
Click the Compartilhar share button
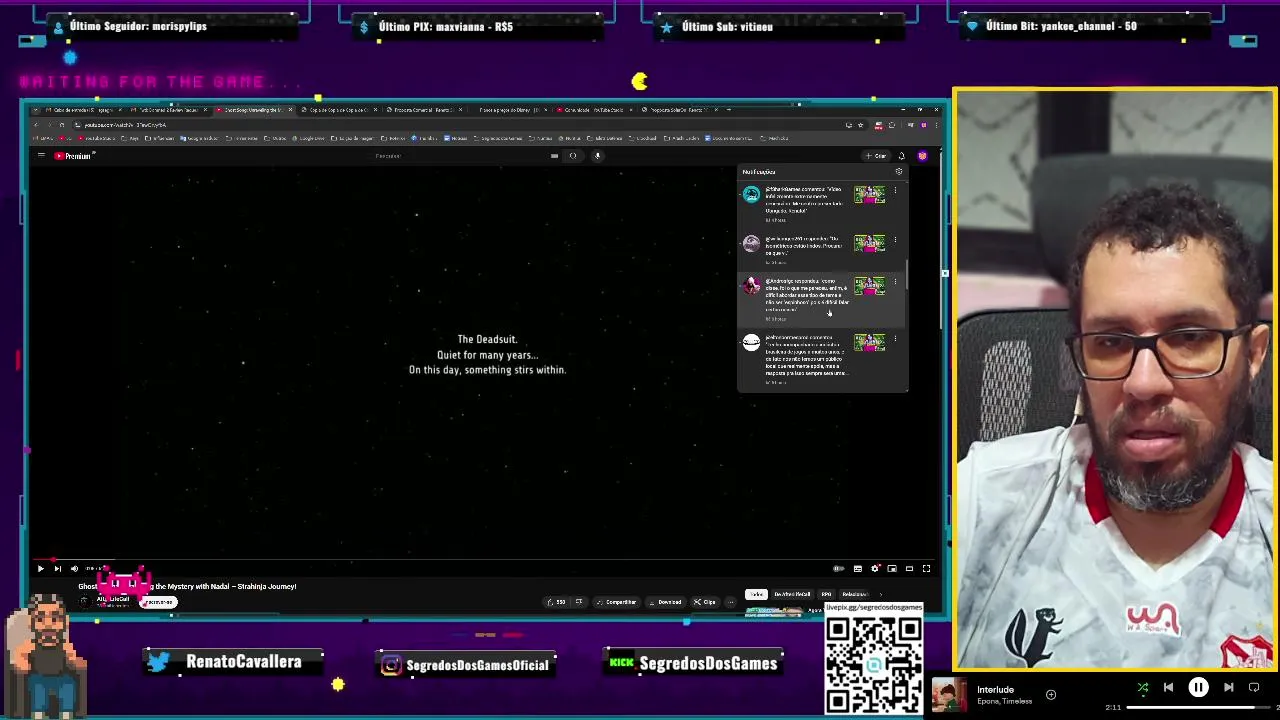[616, 602]
